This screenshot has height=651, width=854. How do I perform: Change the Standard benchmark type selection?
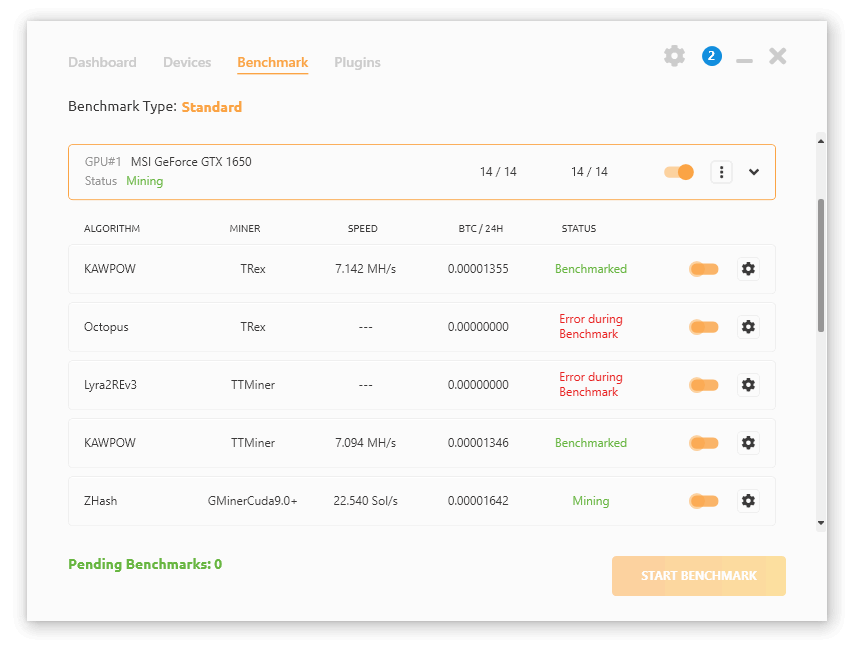click(211, 107)
